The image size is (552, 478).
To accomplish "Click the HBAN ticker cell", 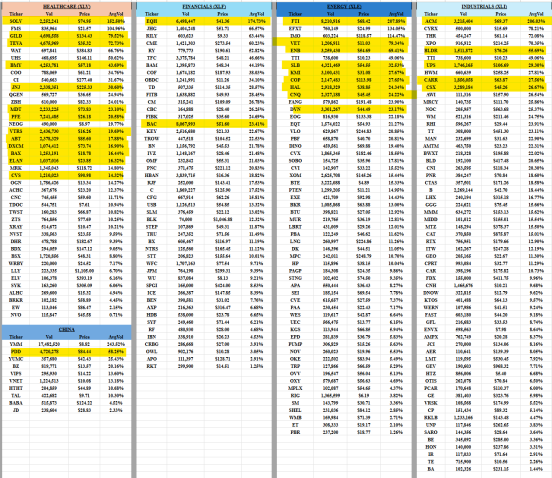I will tap(152, 175).
